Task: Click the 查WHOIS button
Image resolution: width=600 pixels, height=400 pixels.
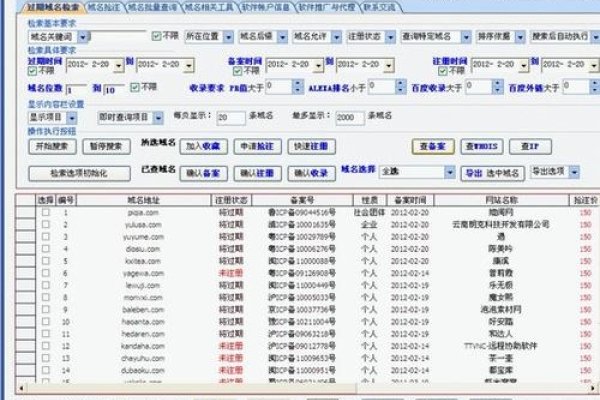Action: [x=482, y=146]
